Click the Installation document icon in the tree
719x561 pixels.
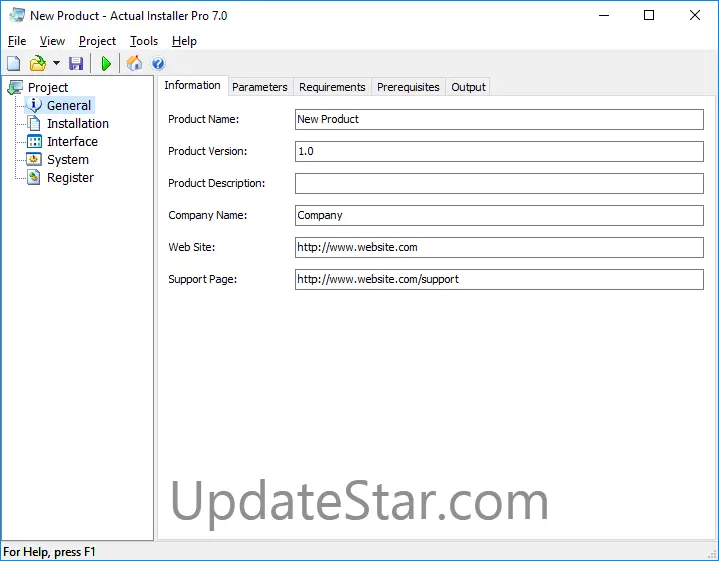tap(34, 123)
